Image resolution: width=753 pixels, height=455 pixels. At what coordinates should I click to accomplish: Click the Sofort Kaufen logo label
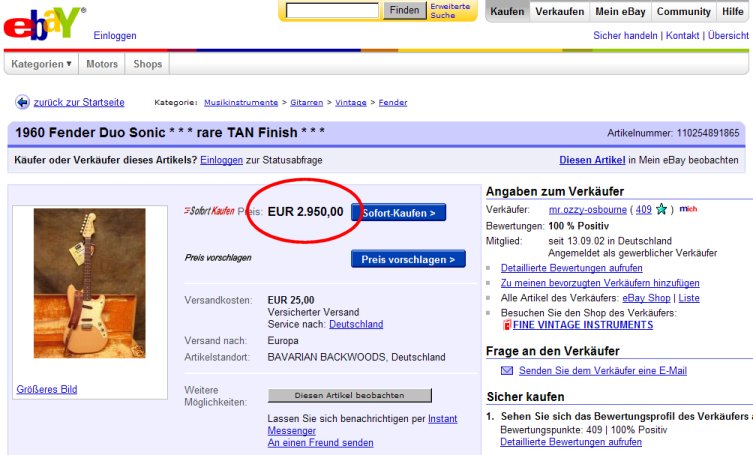[x=209, y=211]
